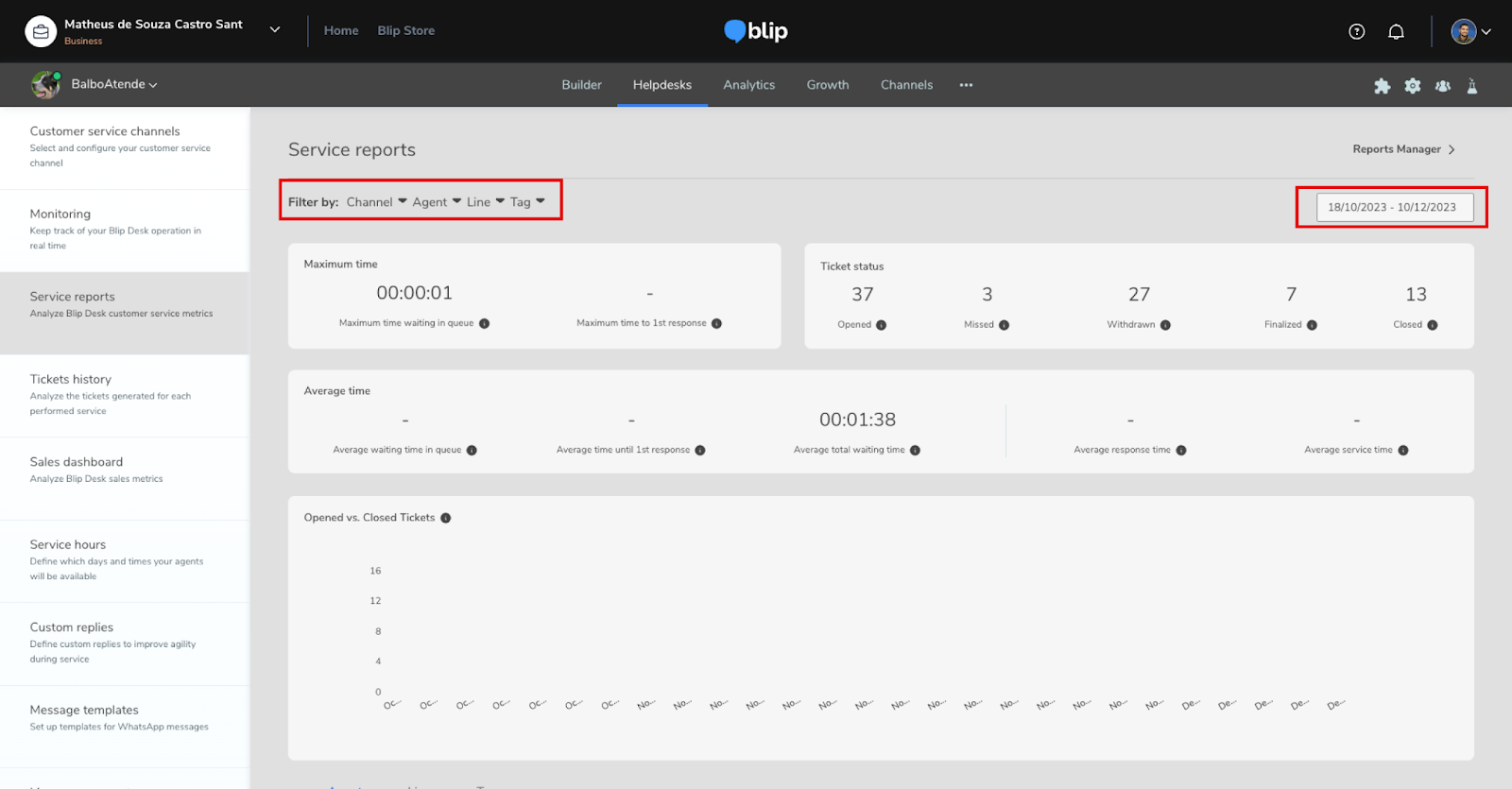
Task: Expand the BalboAtende bot selector
Action: (113, 84)
